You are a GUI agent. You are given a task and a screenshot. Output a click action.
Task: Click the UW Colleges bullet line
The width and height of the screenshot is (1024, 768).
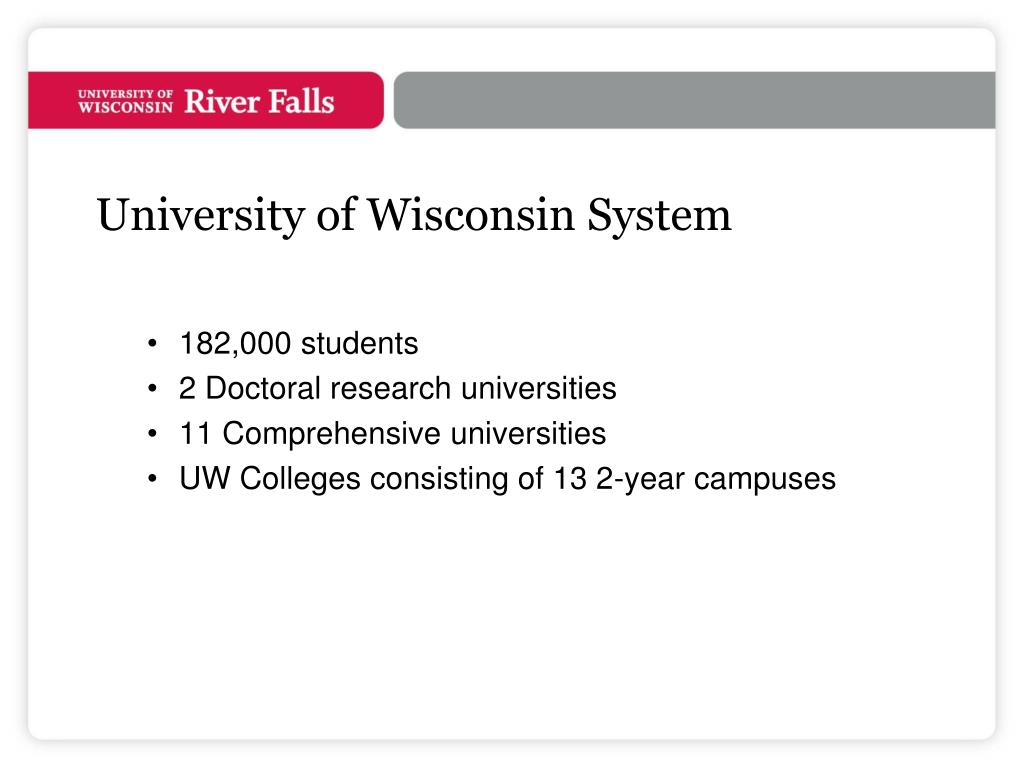pos(507,479)
